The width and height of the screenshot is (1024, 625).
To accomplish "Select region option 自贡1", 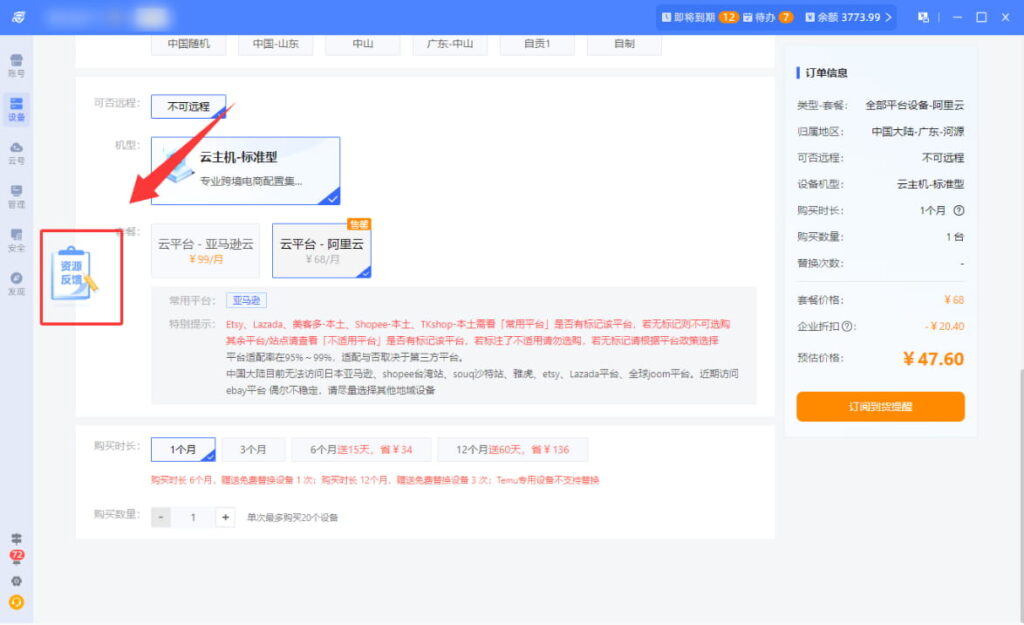I will (x=537, y=44).
